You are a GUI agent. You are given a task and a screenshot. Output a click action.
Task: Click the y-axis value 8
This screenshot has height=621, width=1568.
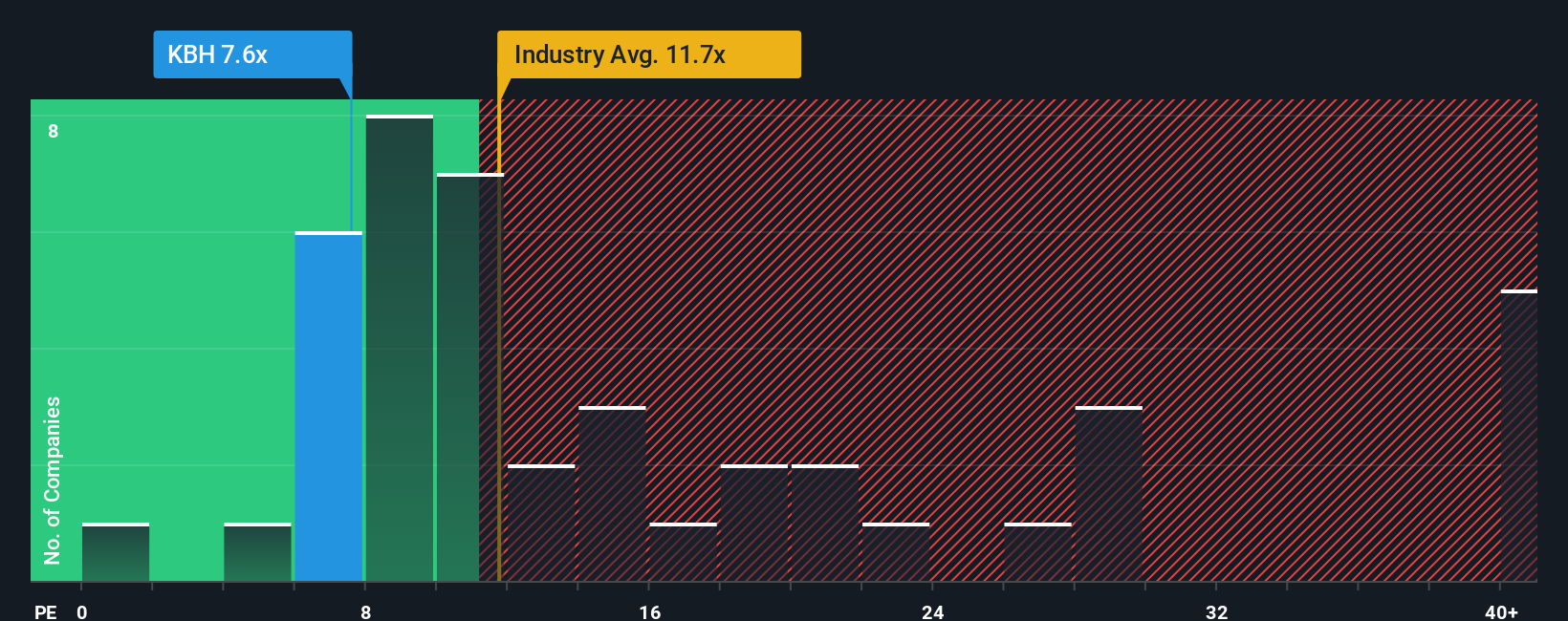pos(54,131)
